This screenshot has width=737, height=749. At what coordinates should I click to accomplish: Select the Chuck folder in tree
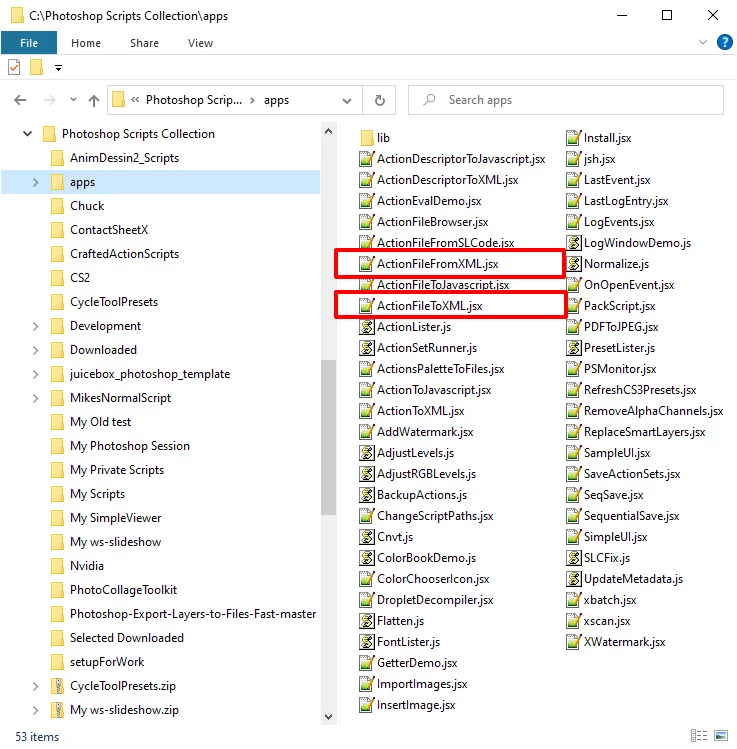tap(87, 206)
